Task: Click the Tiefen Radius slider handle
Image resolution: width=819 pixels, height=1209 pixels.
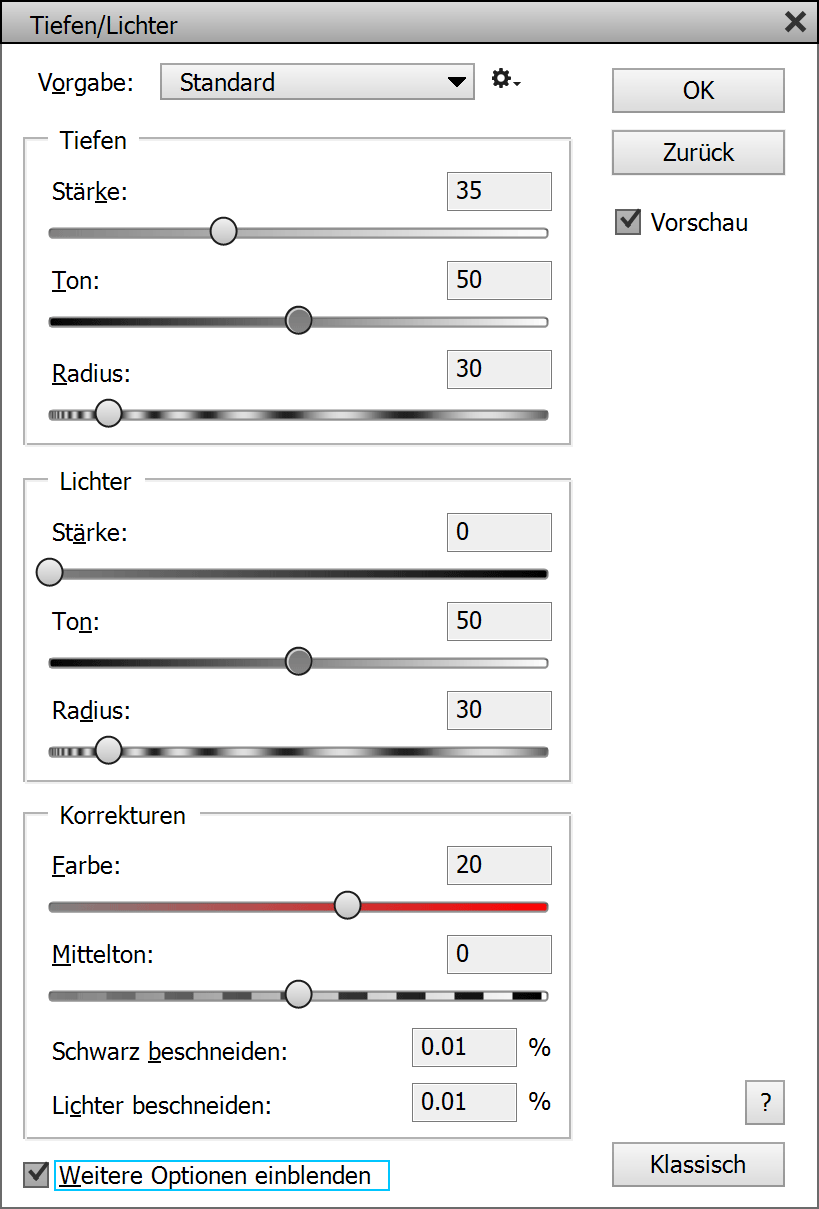Action: (x=108, y=412)
